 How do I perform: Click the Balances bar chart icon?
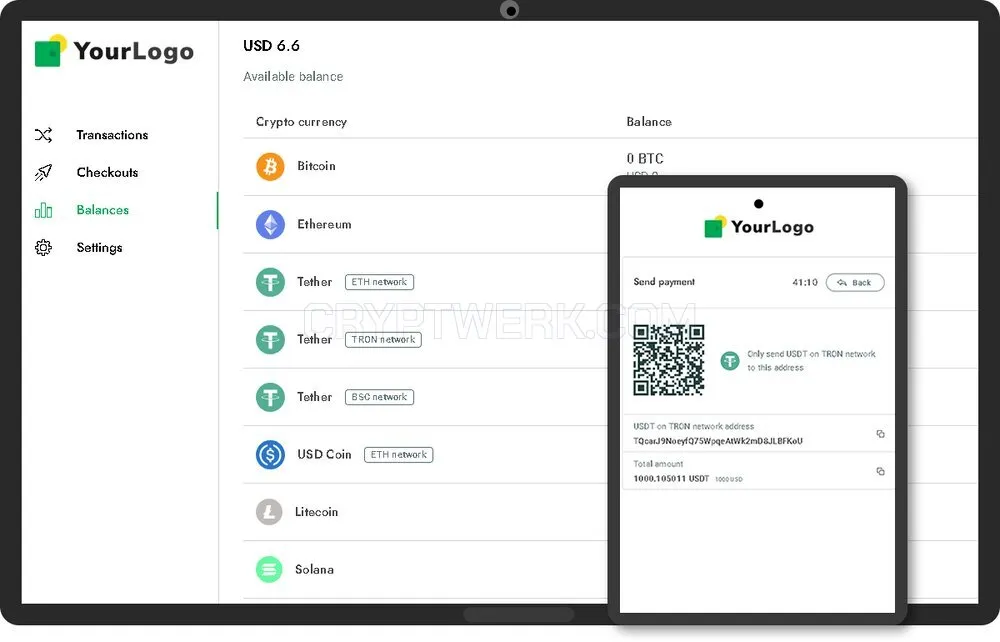coord(43,210)
